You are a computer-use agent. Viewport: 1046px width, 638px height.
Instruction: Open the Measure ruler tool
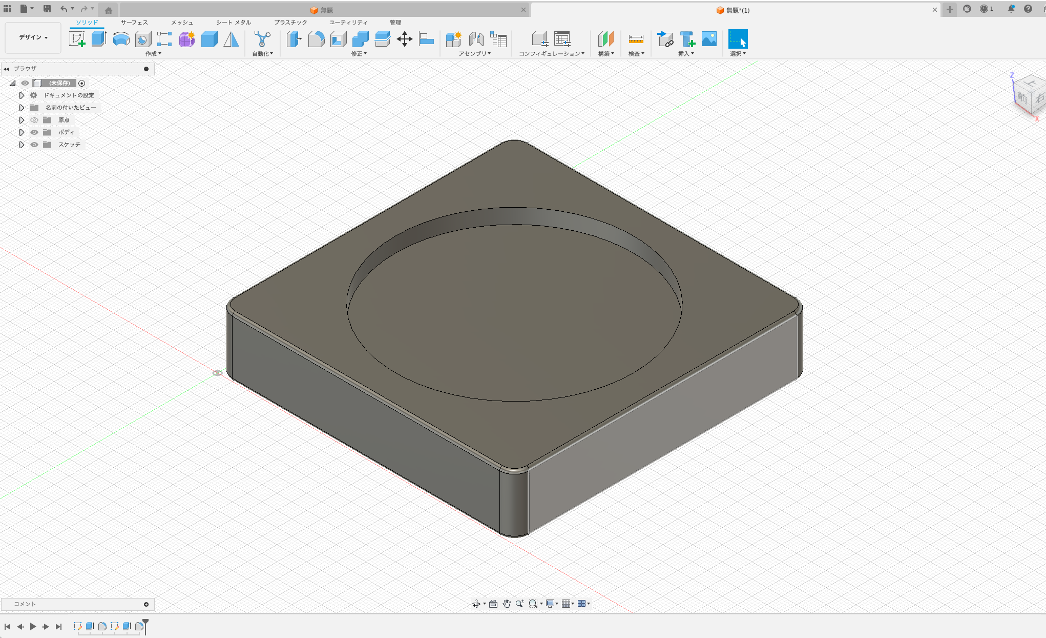(635, 39)
